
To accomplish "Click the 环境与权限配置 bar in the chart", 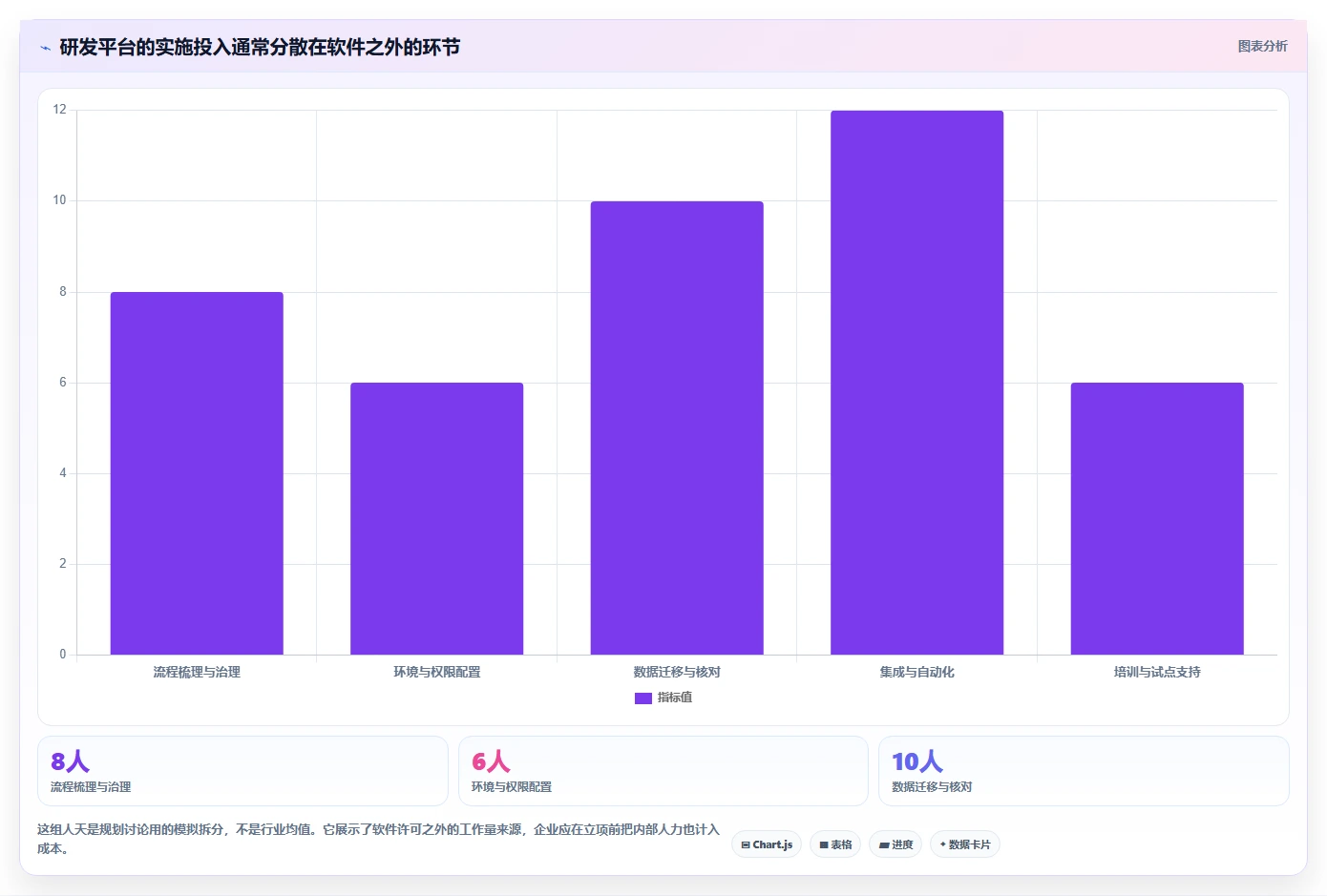I will point(436,518).
